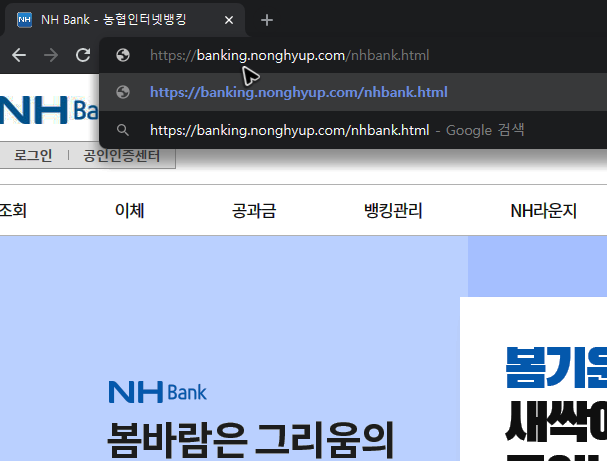Open the 조회 menu
The image size is (607, 461).
point(13,211)
